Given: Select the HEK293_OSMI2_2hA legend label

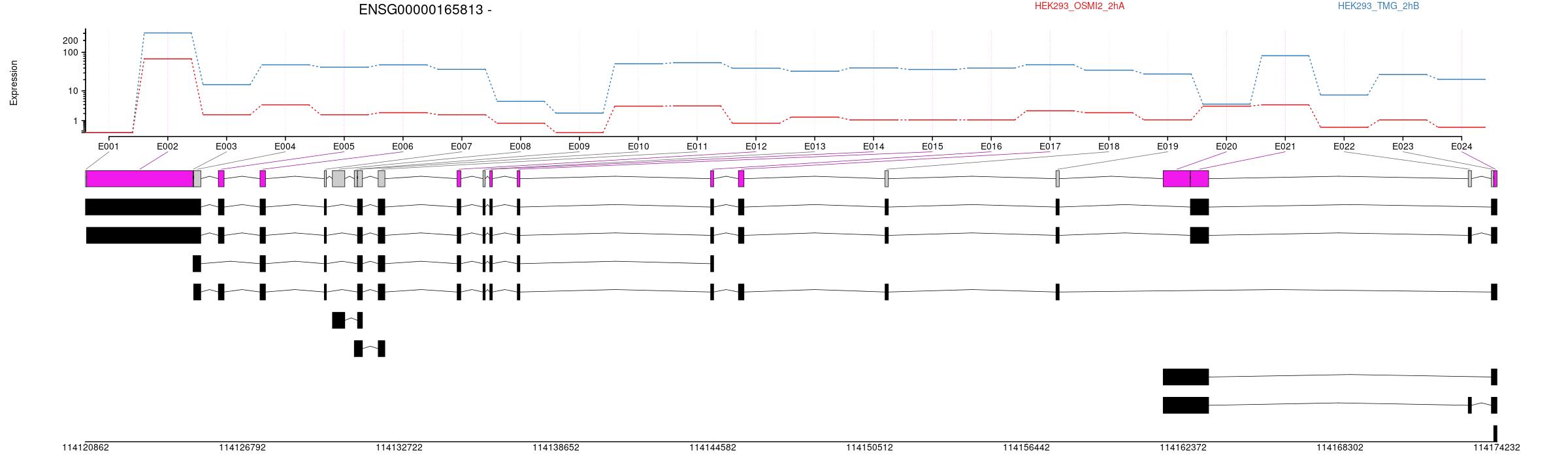Looking at the screenshot, I should coord(1079,7).
